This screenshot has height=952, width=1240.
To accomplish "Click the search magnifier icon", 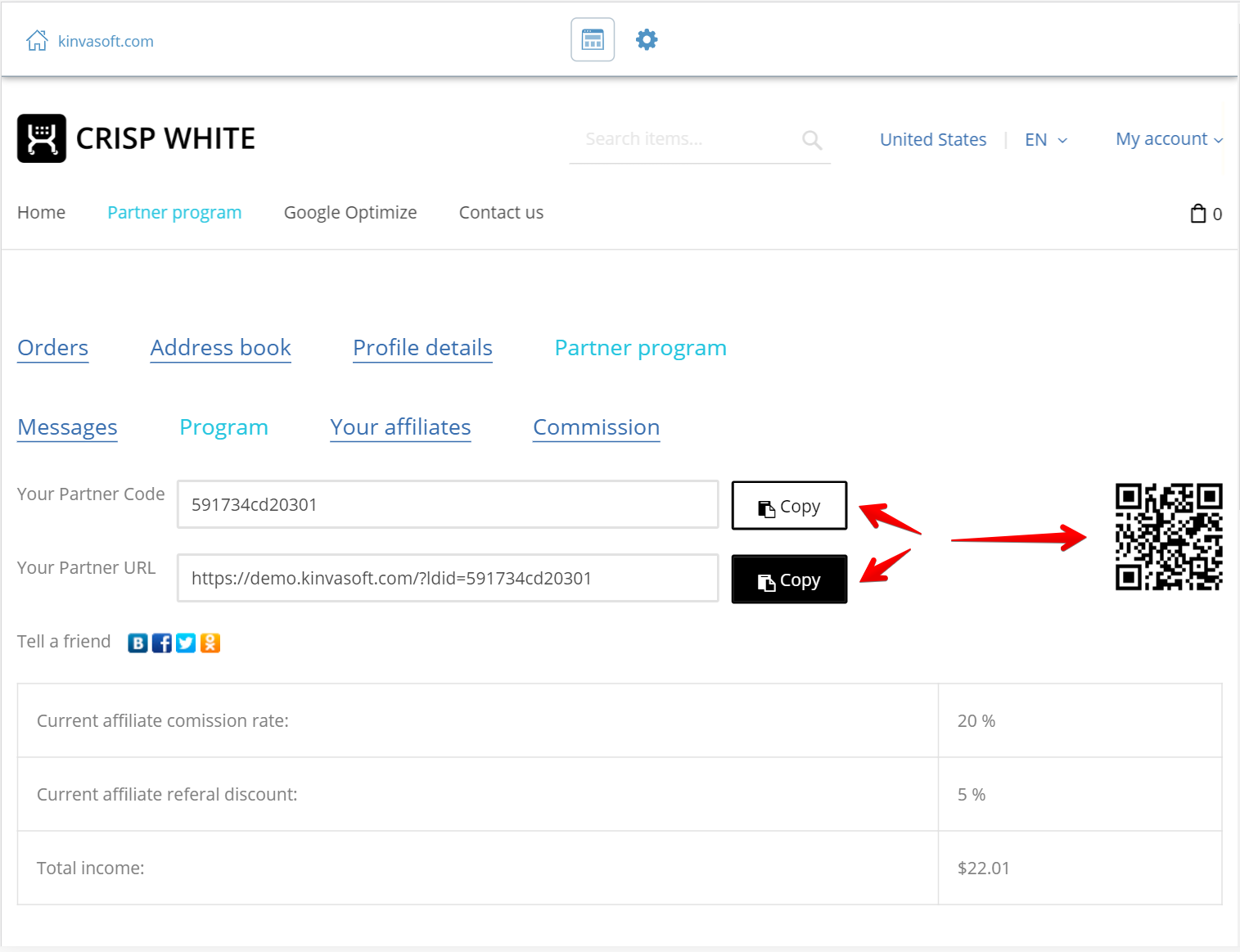I will (812, 140).
